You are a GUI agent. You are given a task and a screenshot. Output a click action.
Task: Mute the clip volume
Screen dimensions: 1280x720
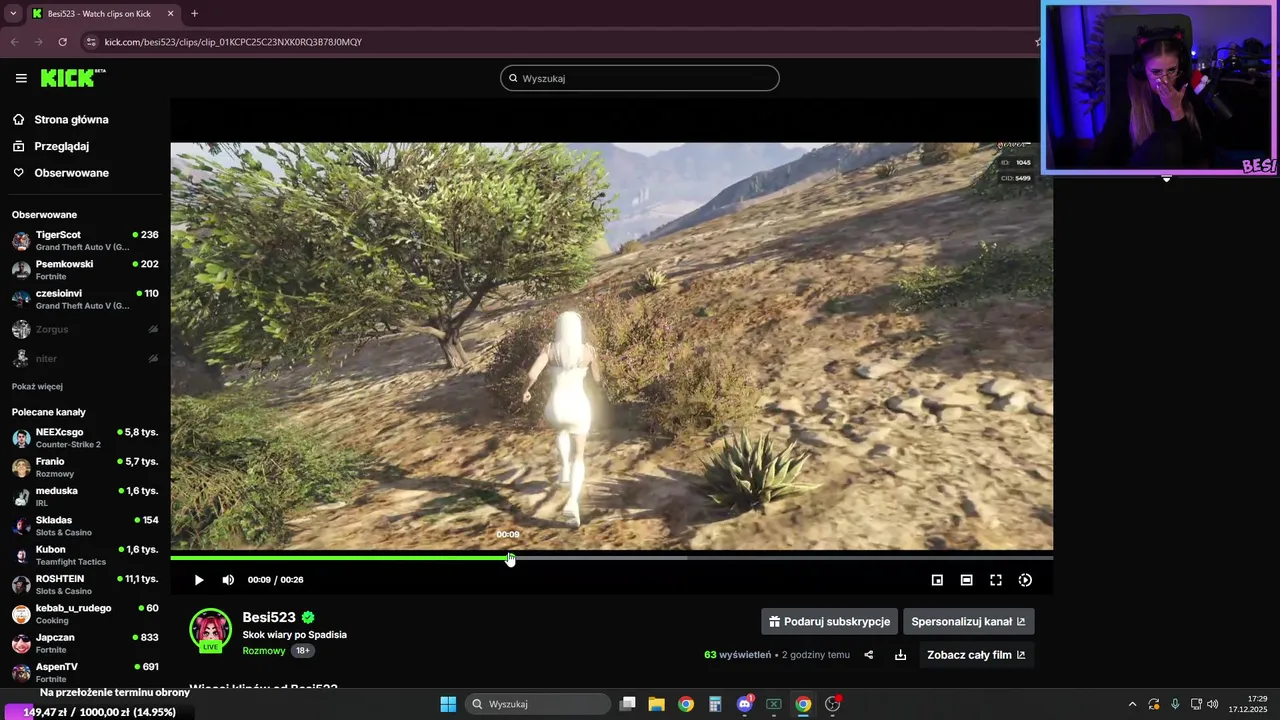click(x=228, y=580)
